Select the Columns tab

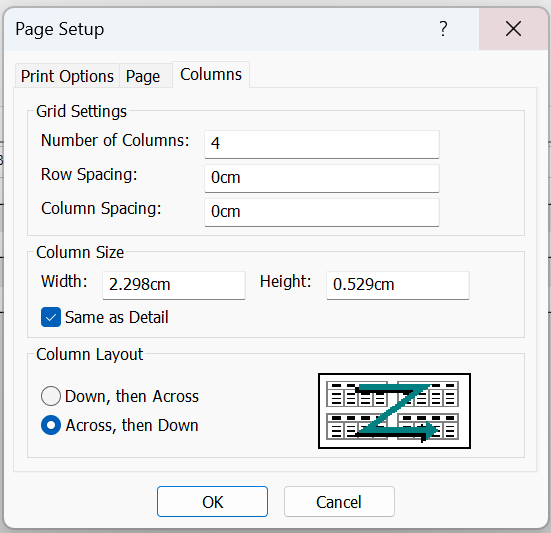[x=211, y=74]
